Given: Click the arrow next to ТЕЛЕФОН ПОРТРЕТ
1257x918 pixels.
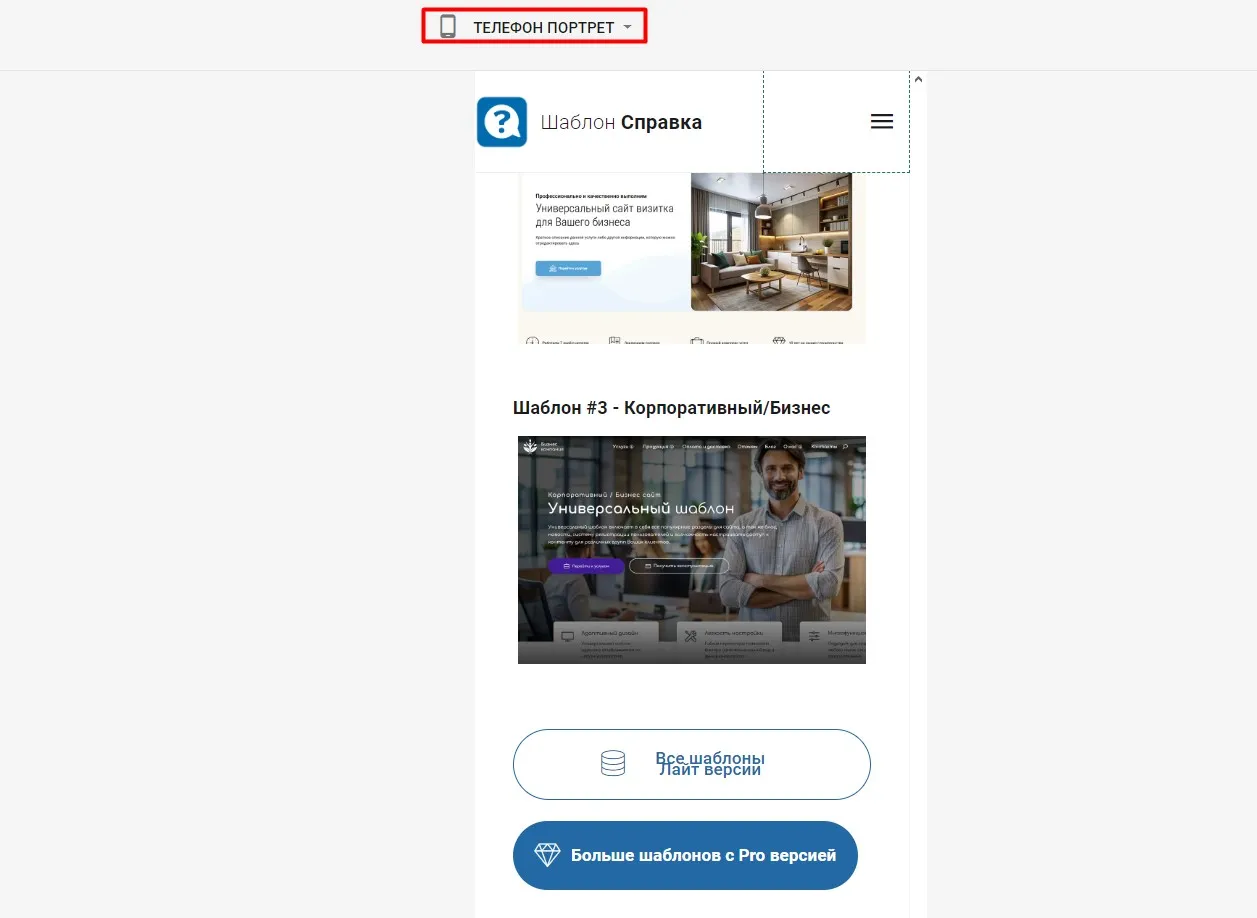Looking at the screenshot, I should (x=627, y=27).
